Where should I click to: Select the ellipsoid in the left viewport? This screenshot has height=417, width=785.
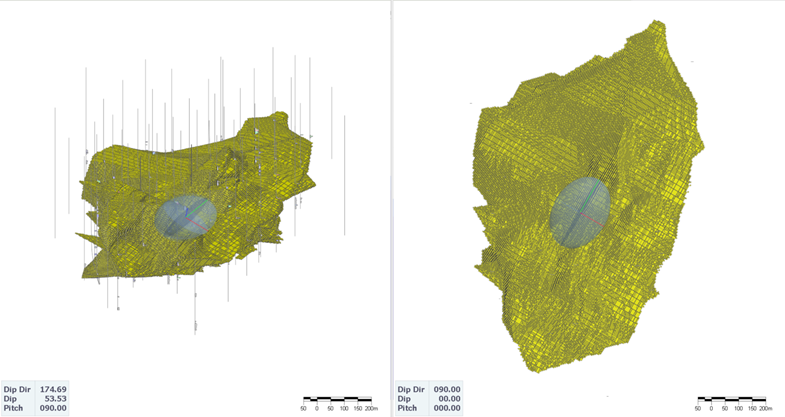point(185,217)
